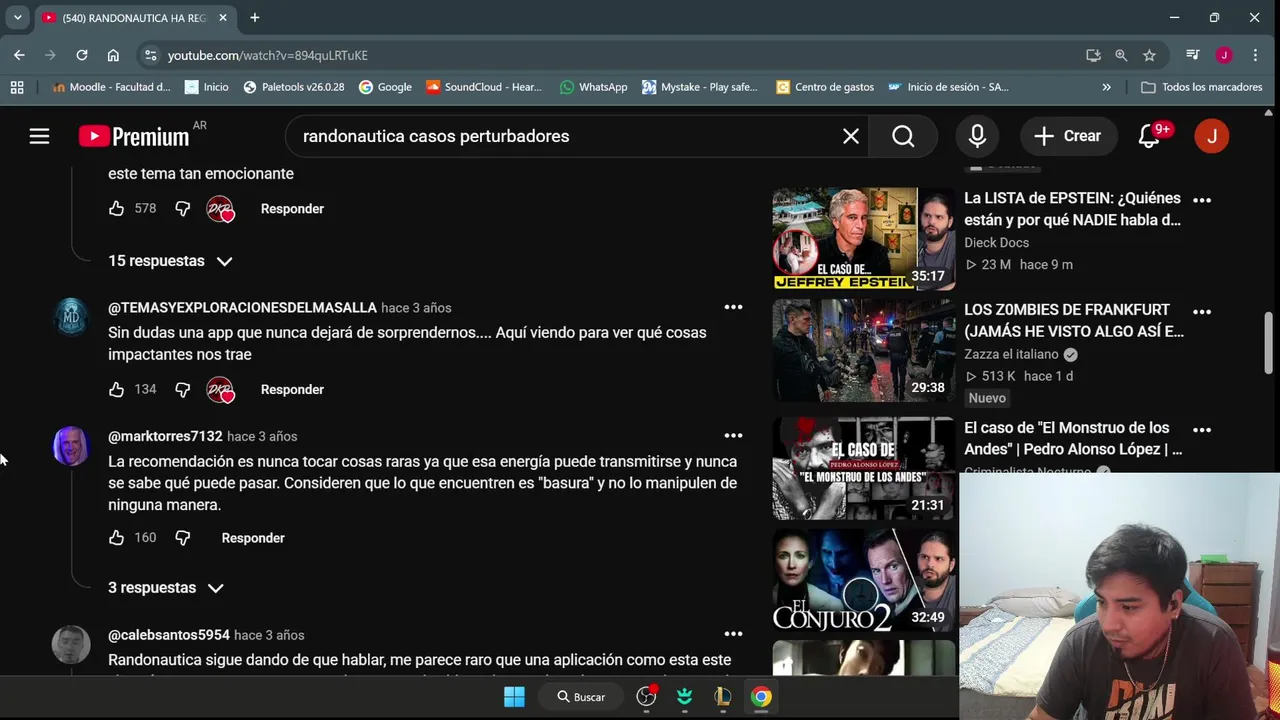This screenshot has width=1280, height=720.
Task: Open options menu for calebsantos5954 comment
Action: click(733, 634)
